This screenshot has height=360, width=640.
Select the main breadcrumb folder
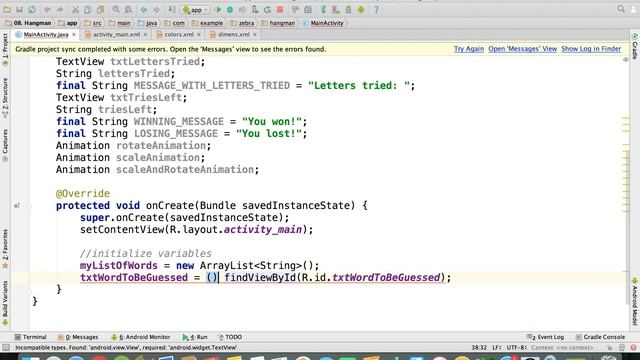120,23
